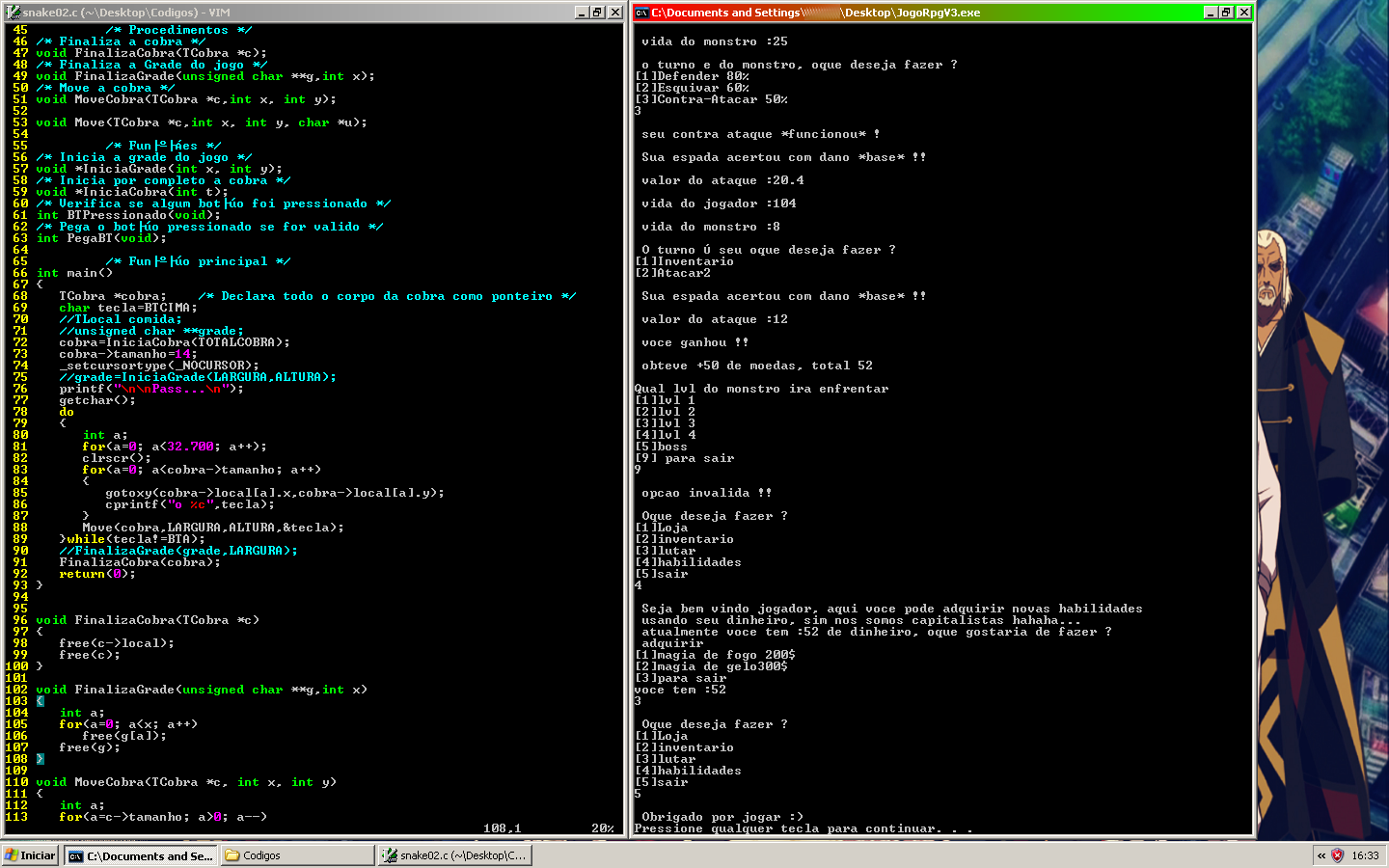This screenshot has width=1389, height=868.
Task: Open the JogoRpgV3.exe console system menu icon
Action: 642,13
